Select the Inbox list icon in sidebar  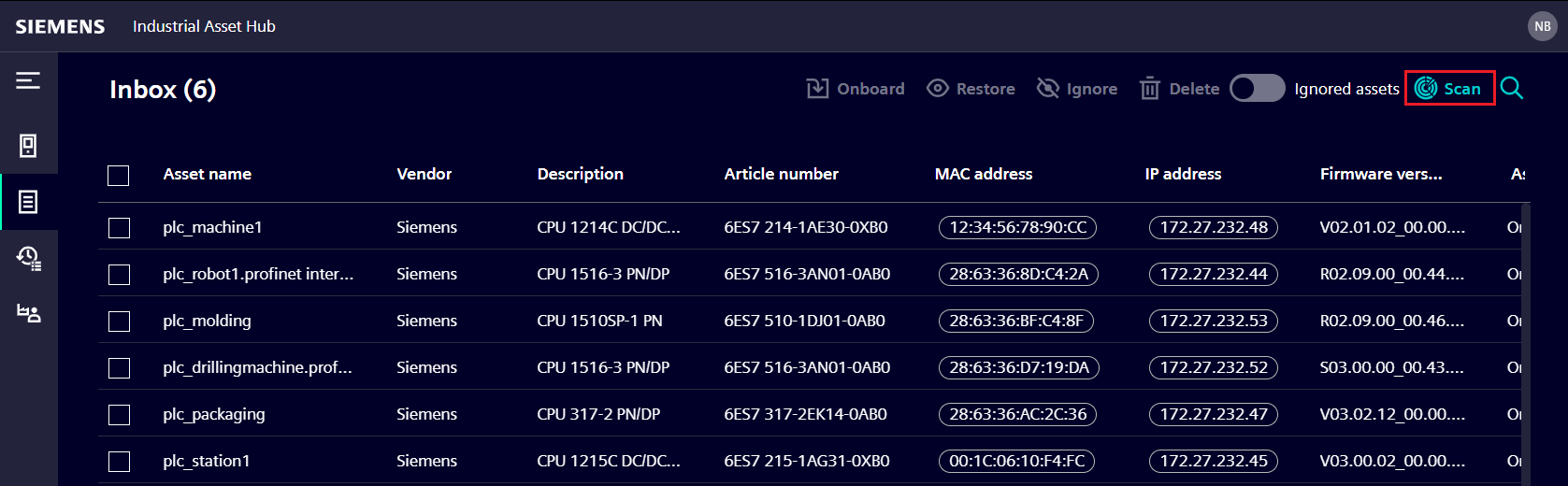[x=28, y=202]
